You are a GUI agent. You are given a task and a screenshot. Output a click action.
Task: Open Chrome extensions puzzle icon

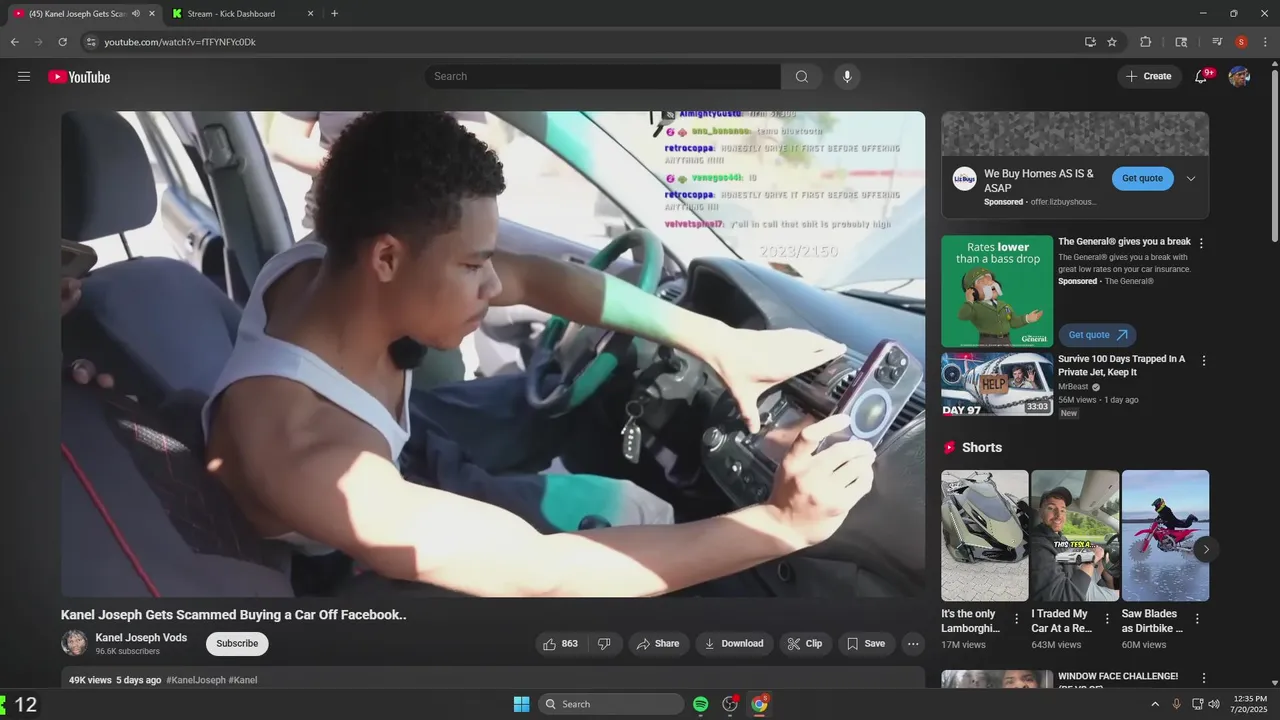[1146, 42]
